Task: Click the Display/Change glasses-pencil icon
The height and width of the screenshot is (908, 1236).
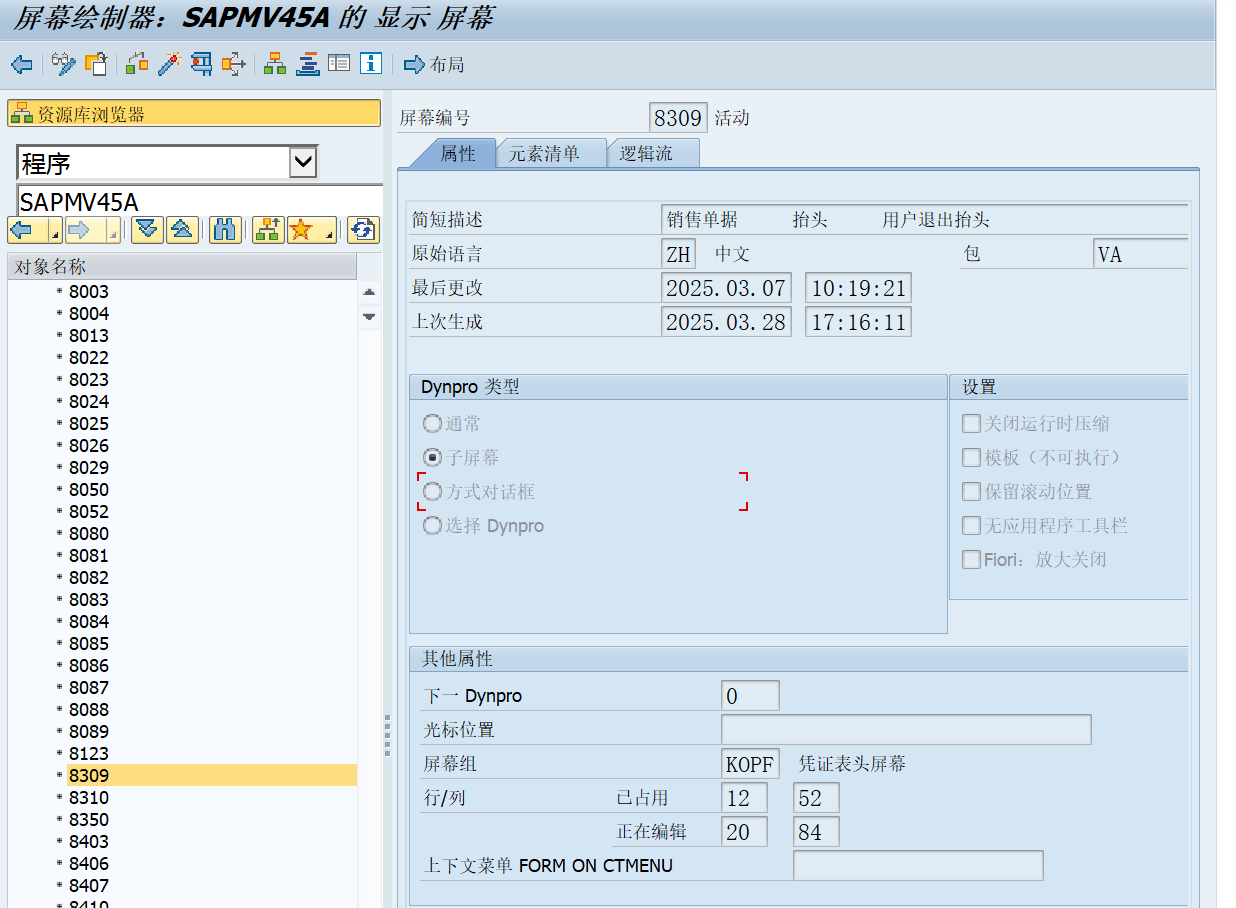Action: [62, 64]
